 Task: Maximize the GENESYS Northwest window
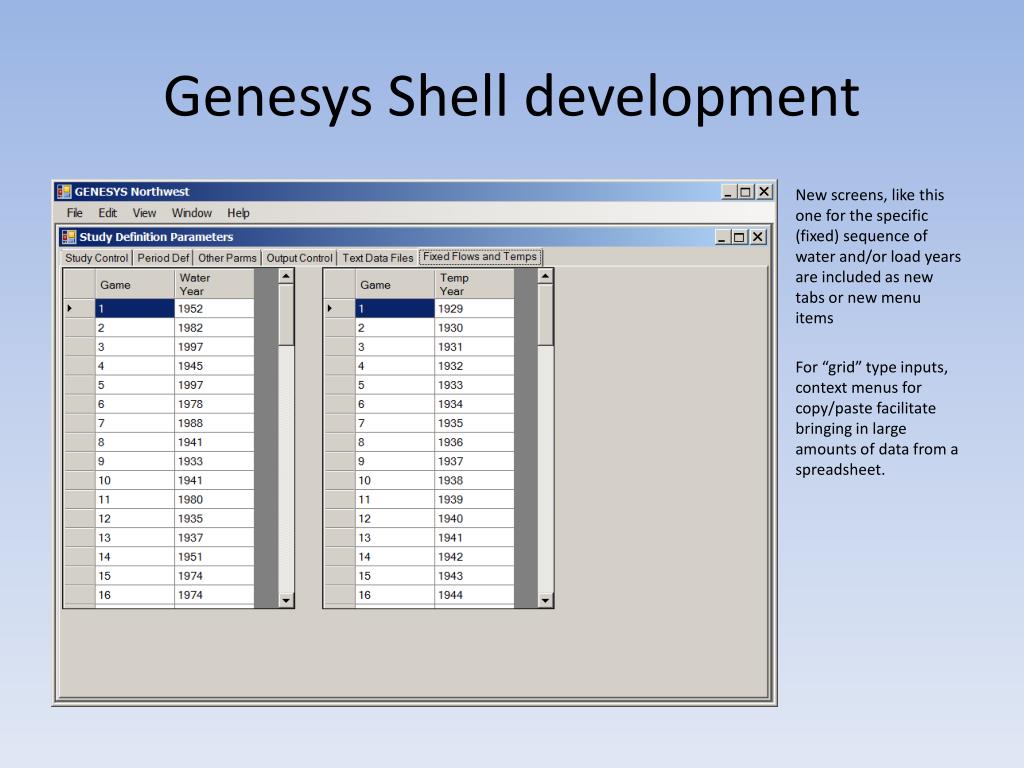click(746, 192)
